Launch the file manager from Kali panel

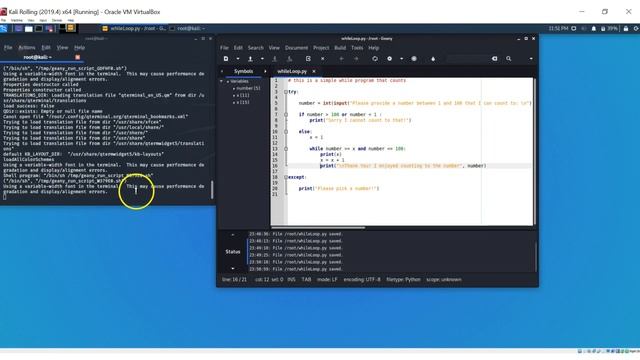[29, 29]
